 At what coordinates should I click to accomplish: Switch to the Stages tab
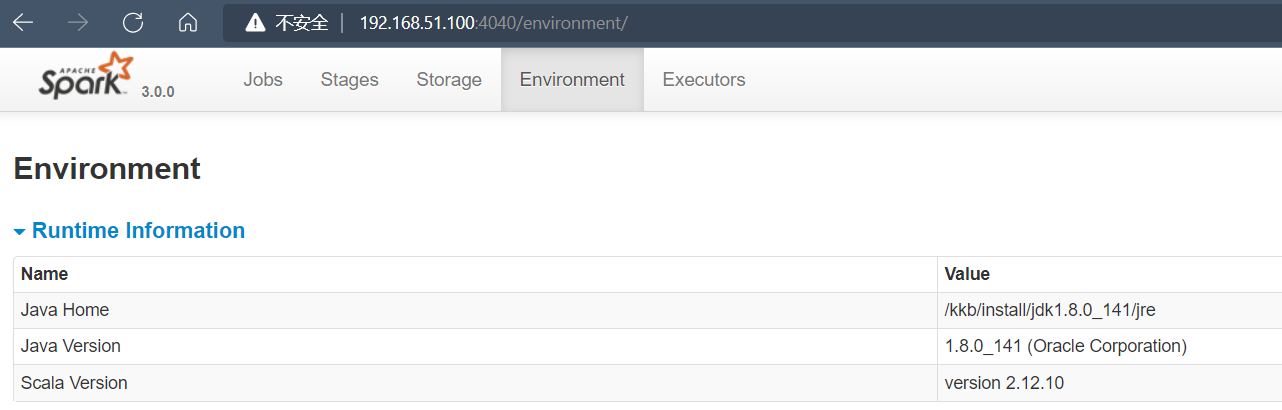point(349,80)
